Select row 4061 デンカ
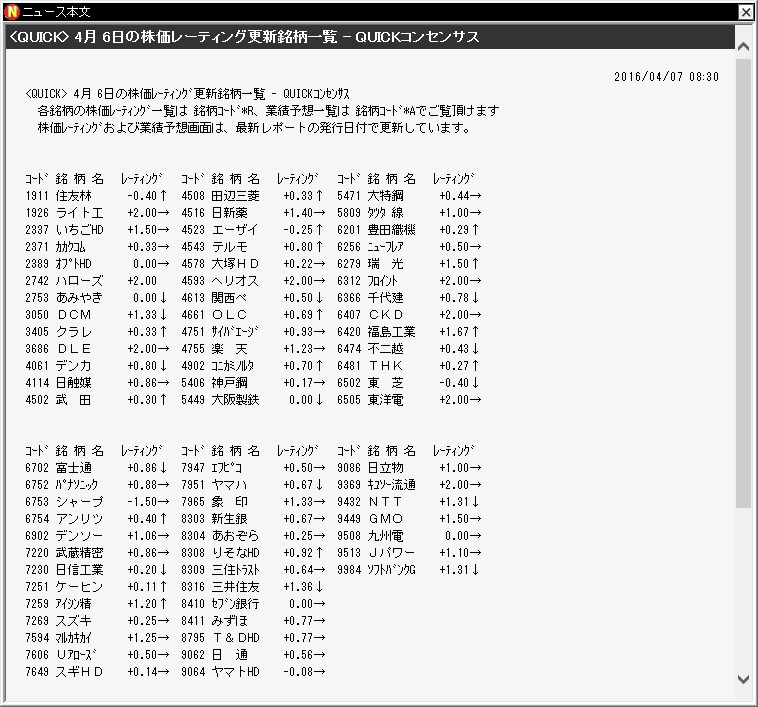758x707 pixels. [97, 366]
